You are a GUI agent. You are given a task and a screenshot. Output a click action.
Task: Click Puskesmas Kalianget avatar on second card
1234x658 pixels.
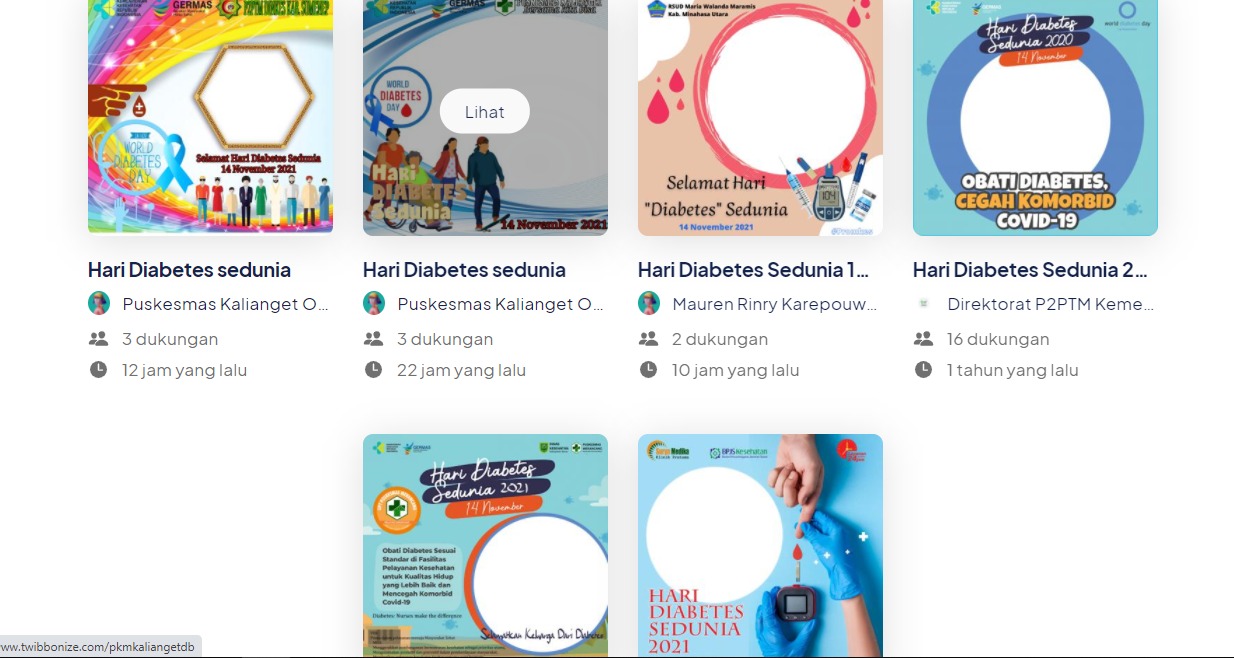click(x=374, y=303)
